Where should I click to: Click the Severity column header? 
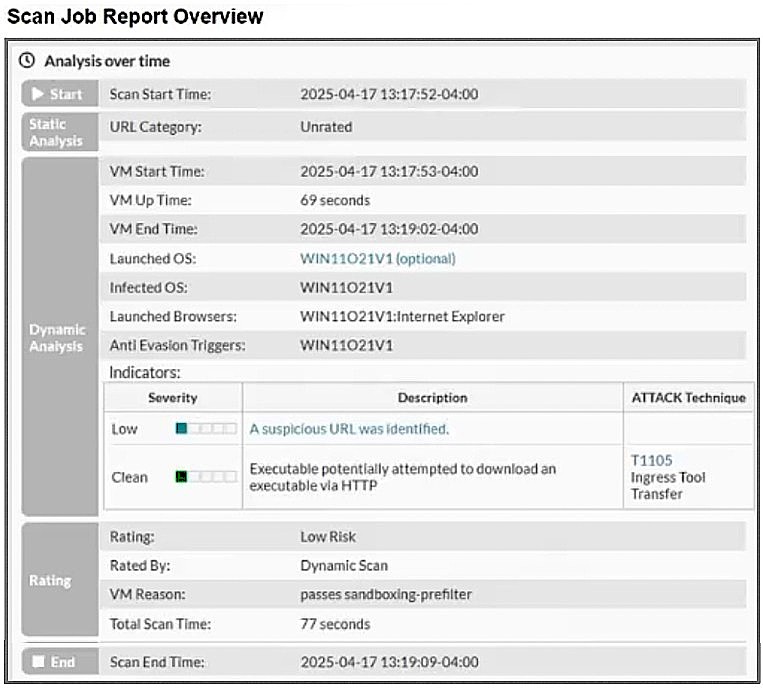click(x=173, y=398)
